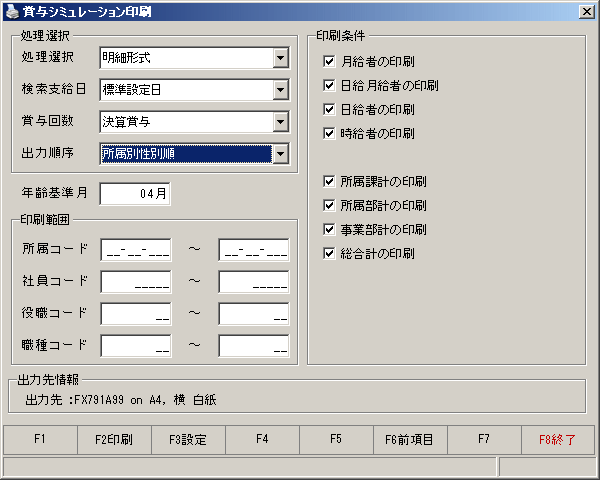
Task: Click the F4 function button
Action: point(262,439)
